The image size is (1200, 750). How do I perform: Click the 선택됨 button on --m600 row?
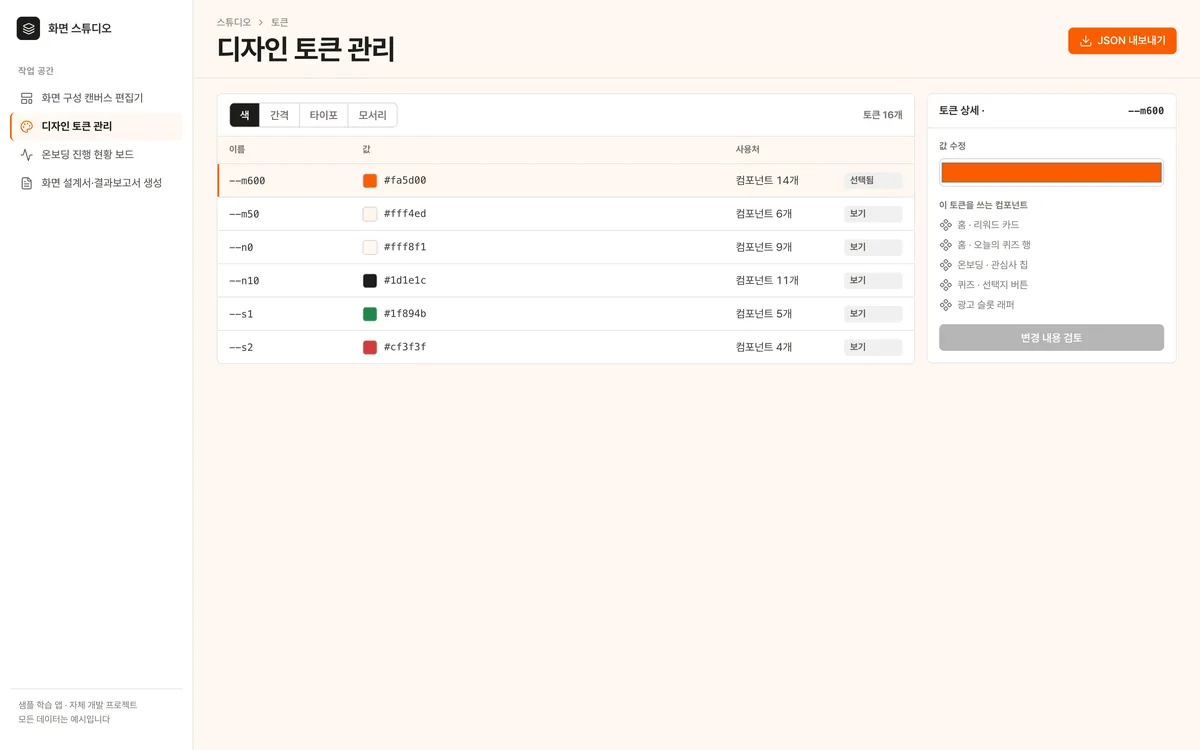[x=873, y=181]
